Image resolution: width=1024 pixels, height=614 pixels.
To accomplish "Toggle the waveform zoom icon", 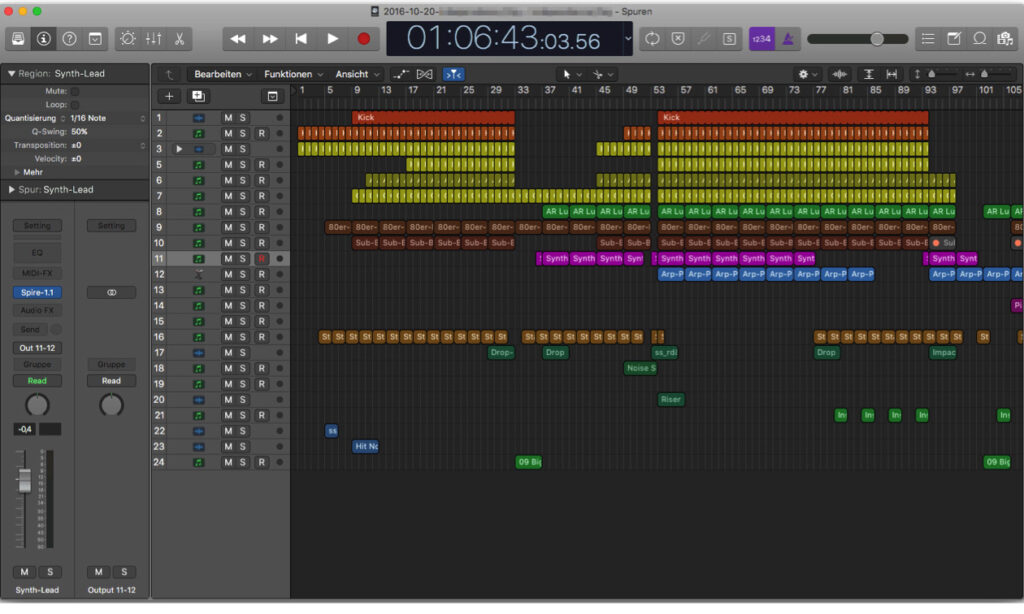I will (x=840, y=74).
